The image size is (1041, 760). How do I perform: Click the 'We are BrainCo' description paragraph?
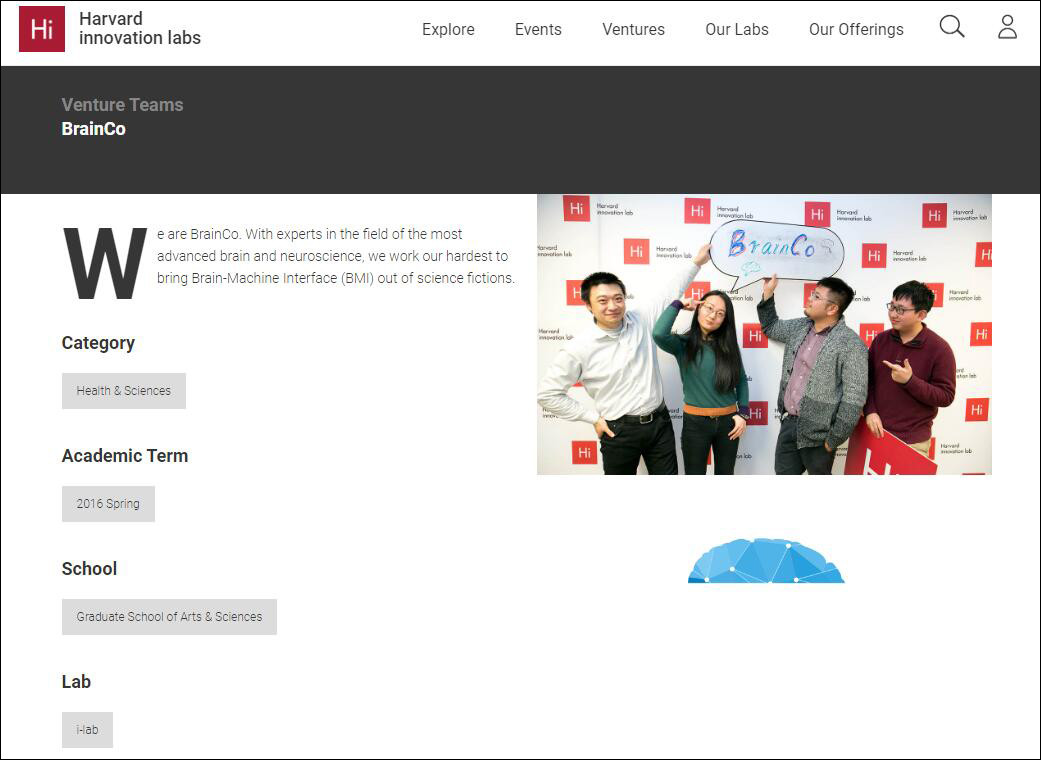coord(289,262)
